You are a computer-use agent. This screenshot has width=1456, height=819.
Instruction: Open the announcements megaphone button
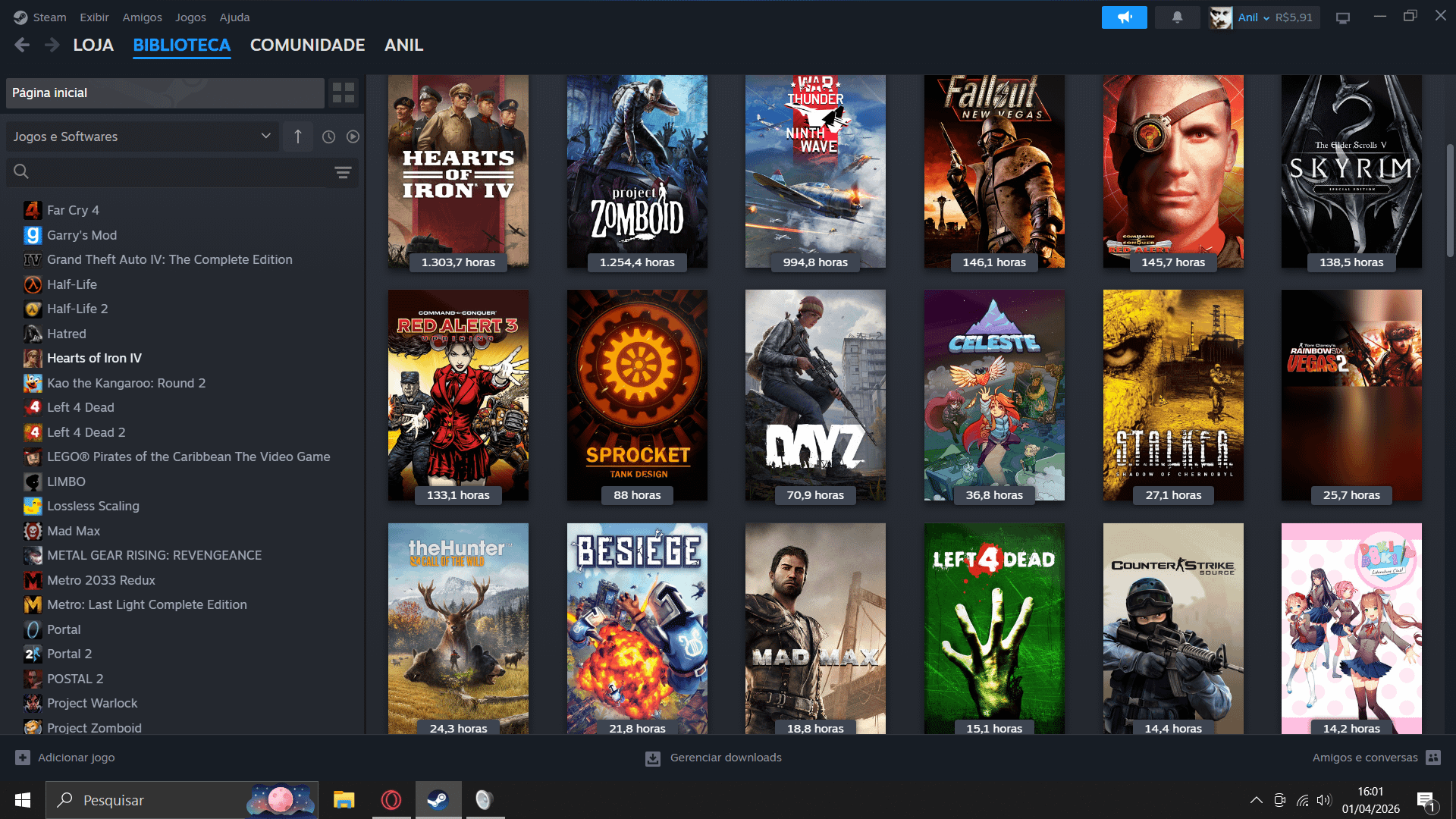(1124, 17)
